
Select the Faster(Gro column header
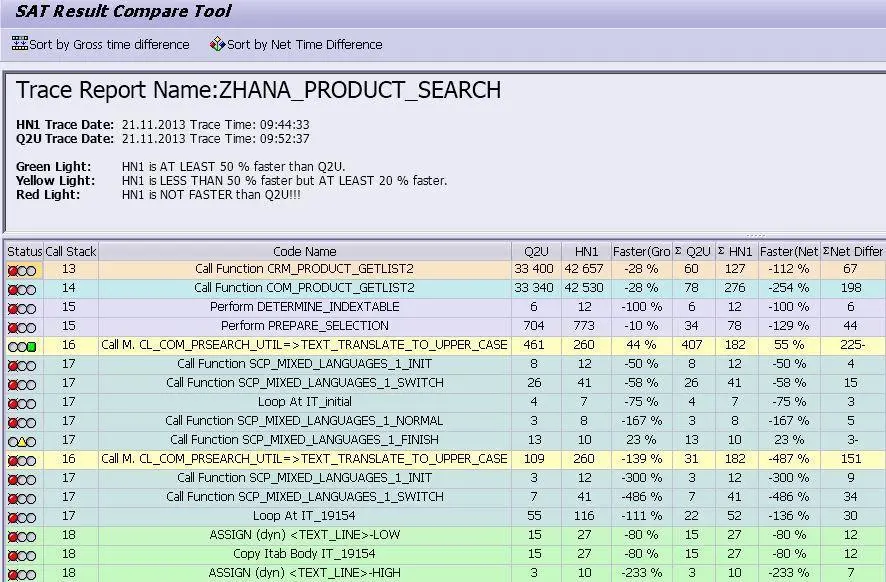(641, 251)
